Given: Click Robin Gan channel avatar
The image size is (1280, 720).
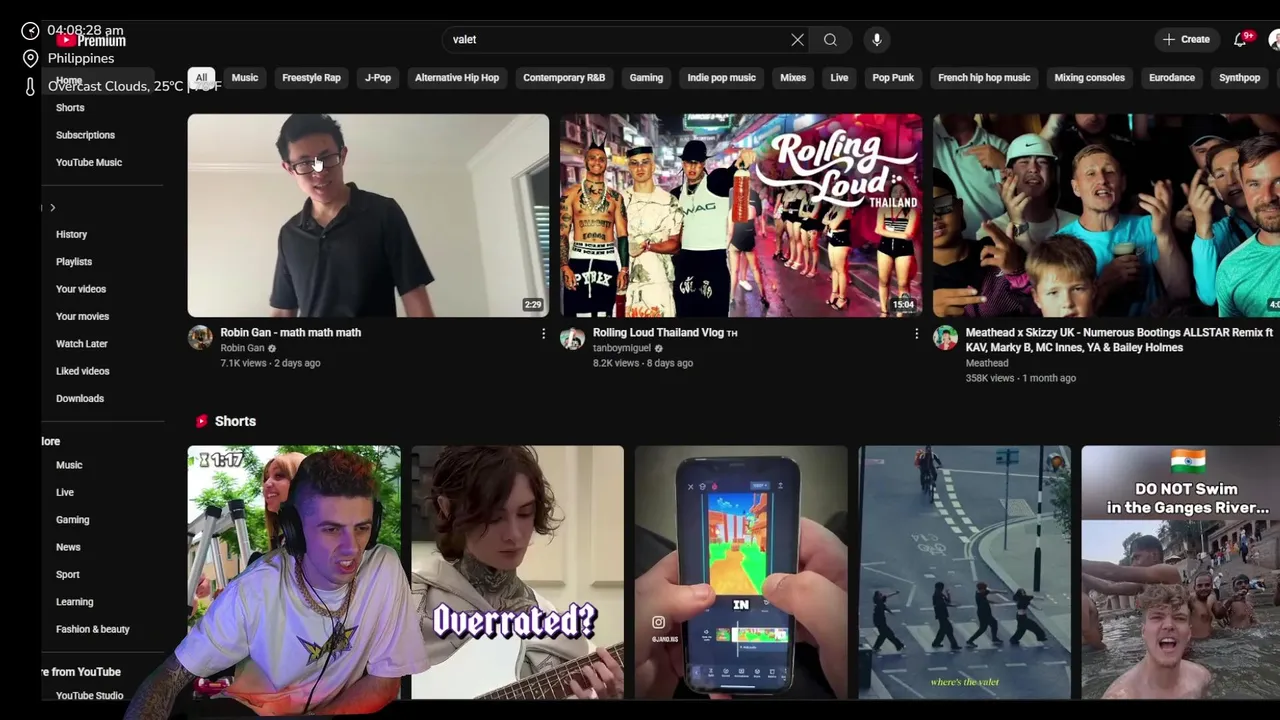Looking at the screenshot, I should pos(200,338).
